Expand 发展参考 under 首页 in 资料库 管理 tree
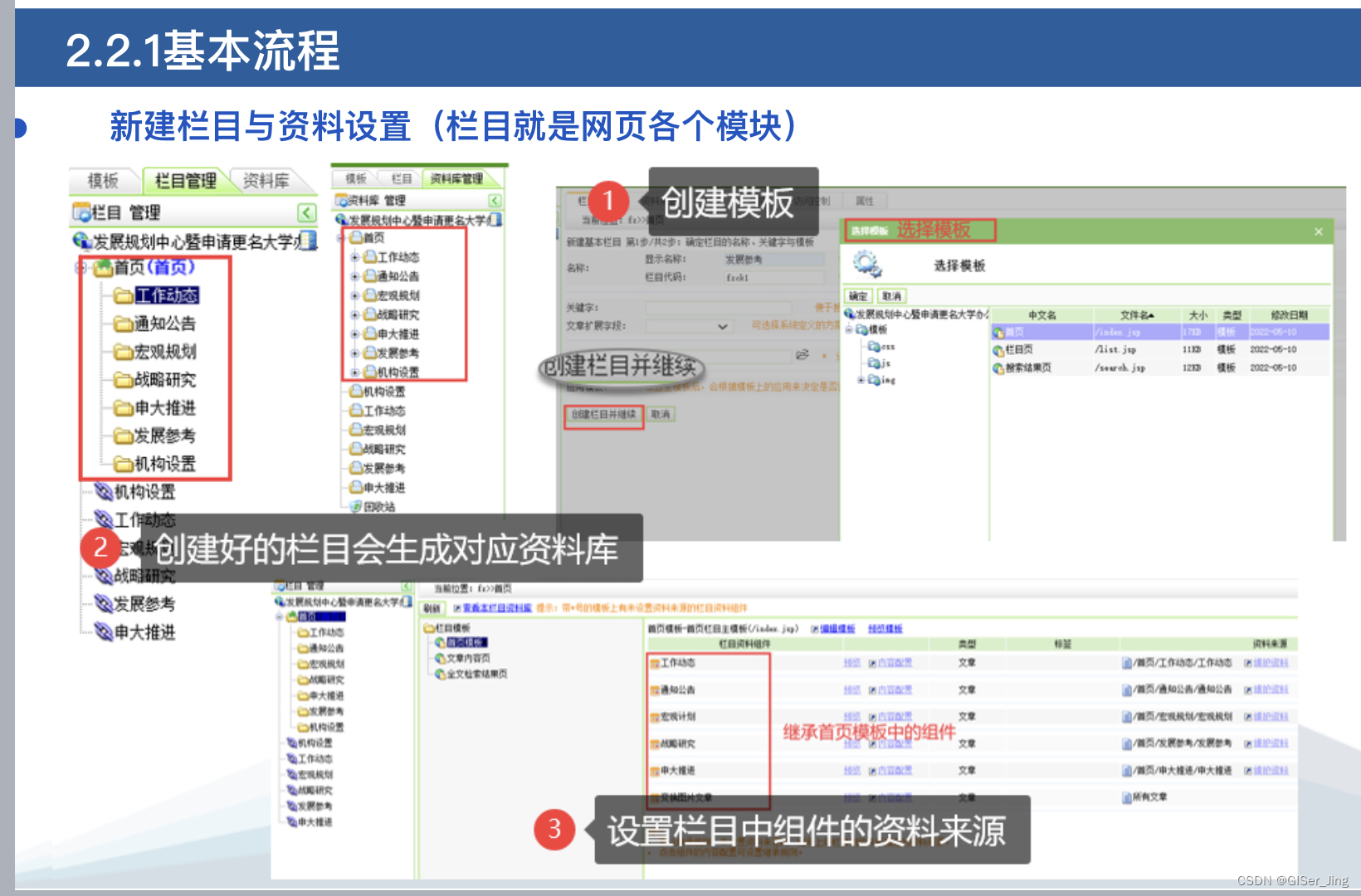This screenshot has height=896, width=1361. [355, 353]
